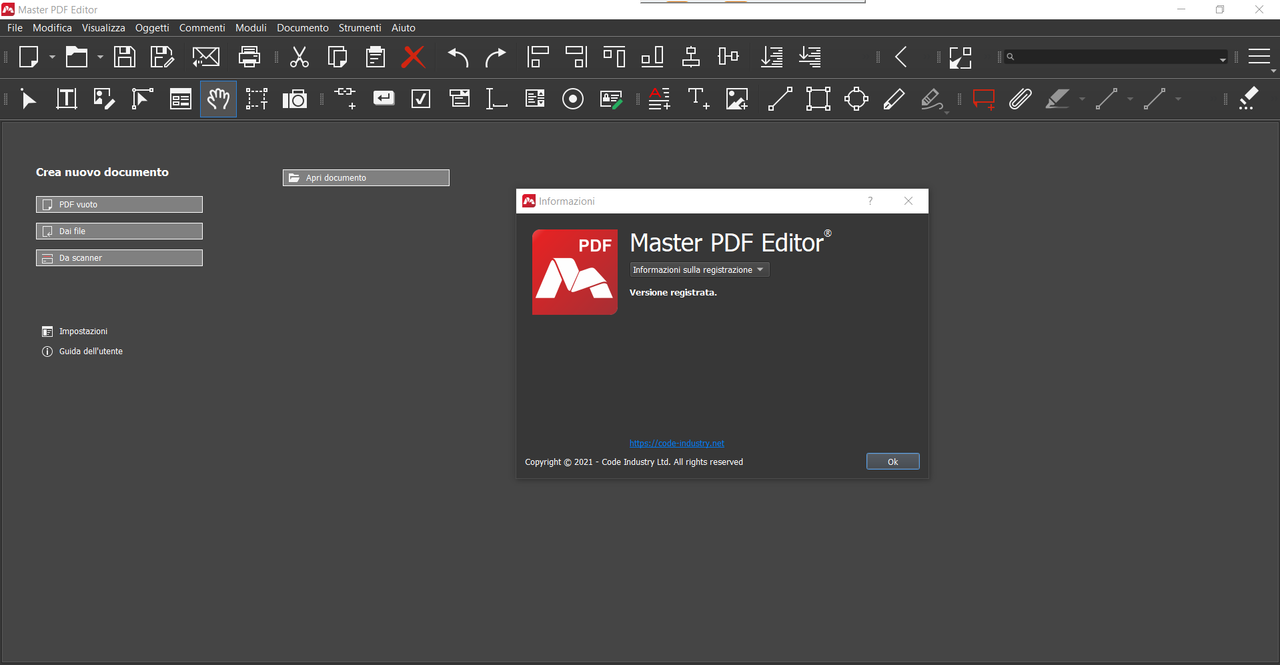Click the red X Delete icon
This screenshot has width=1280, height=665.
(x=413, y=57)
